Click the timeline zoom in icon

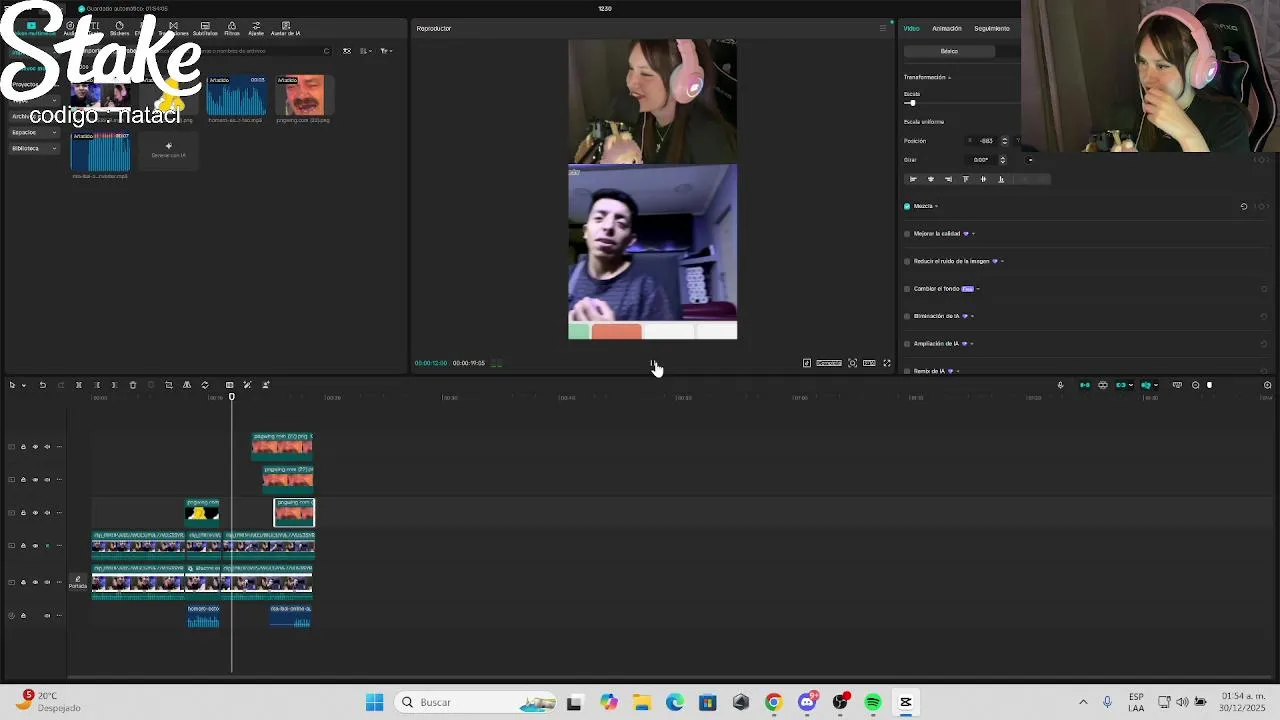point(1267,385)
